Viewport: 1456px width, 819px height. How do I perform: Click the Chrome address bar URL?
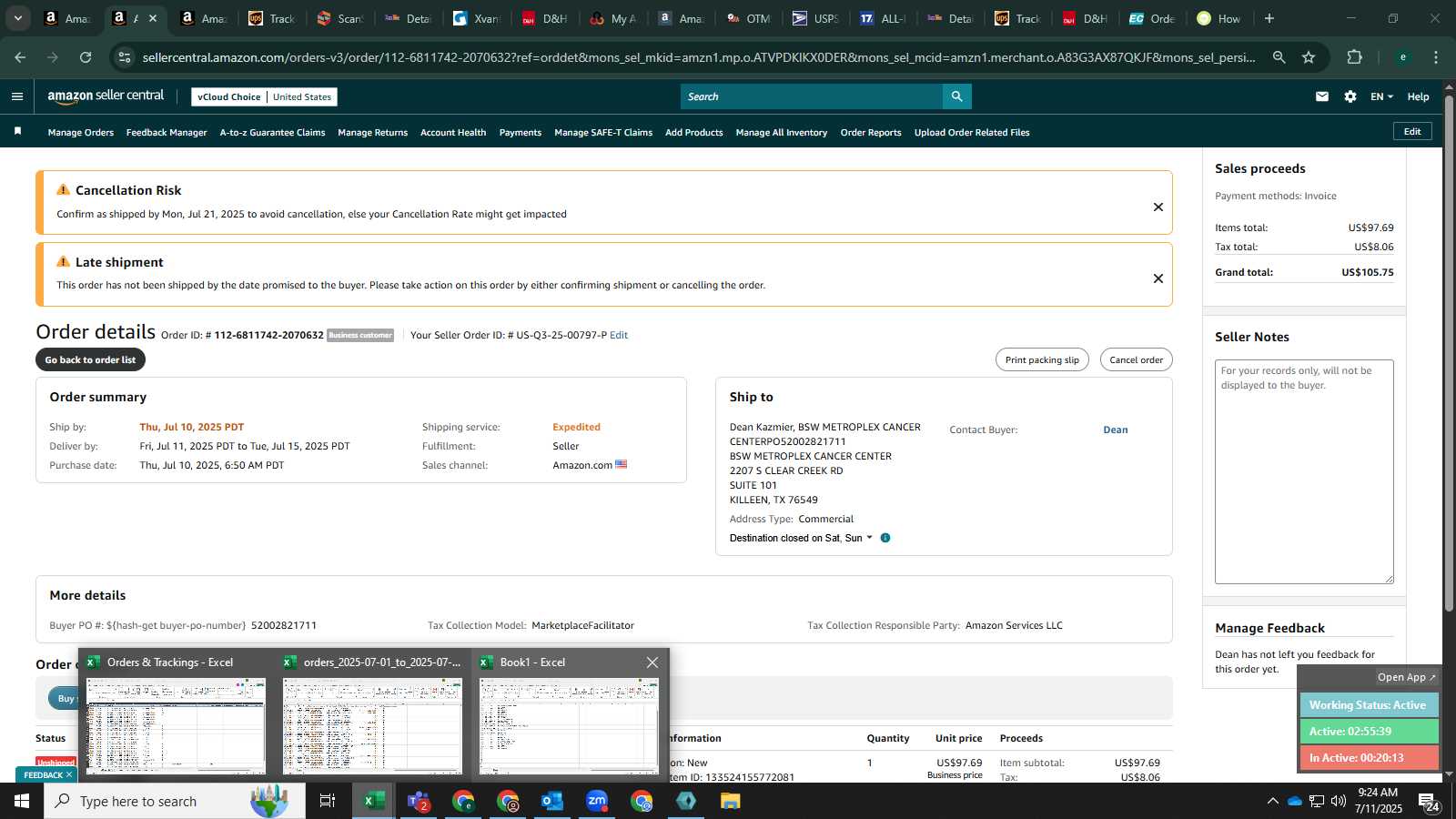tap(699, 57)
